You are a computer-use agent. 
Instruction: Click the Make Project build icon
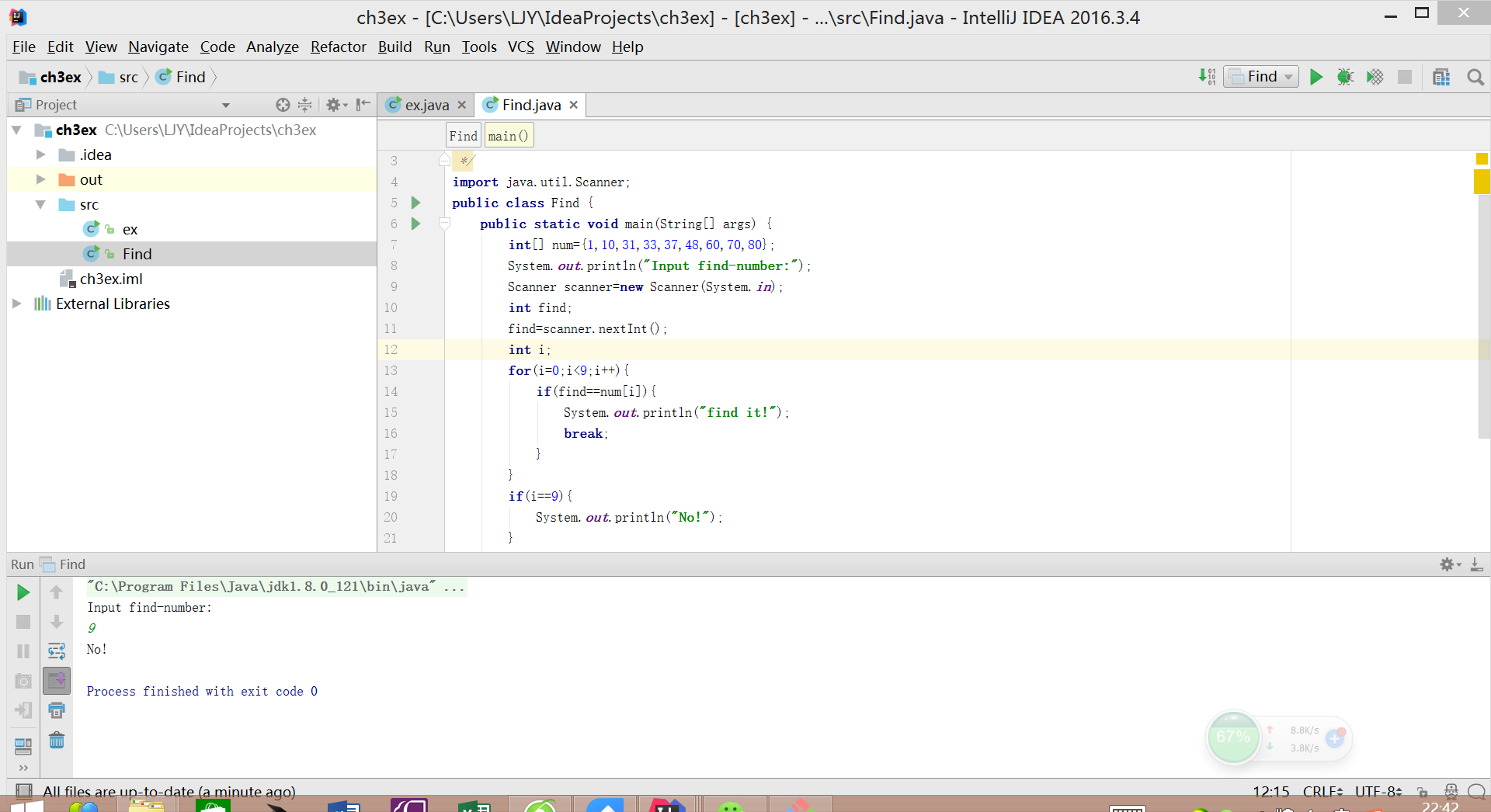(1207, 77)
